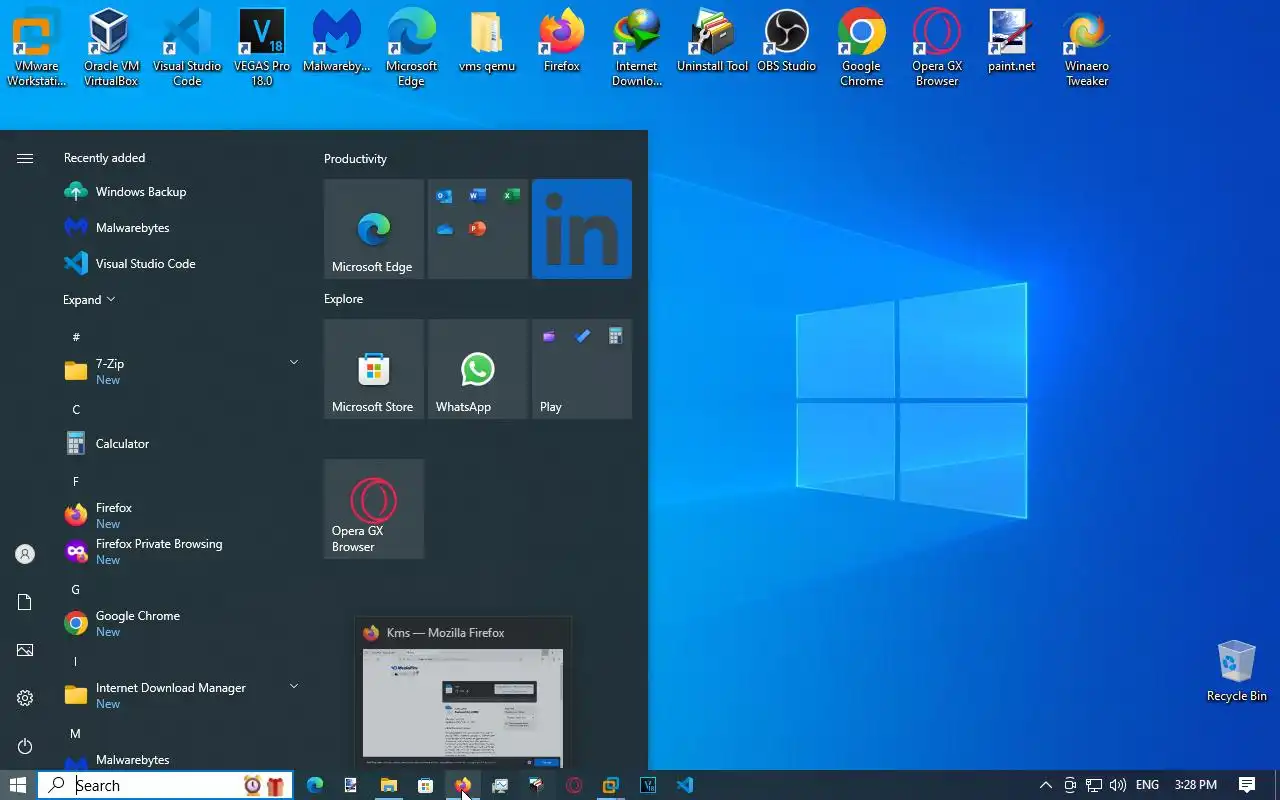This screenshot has width=1280, height=800.
Task: Switch to Firefox taskbar button
Action: pyautogui.click(x=462, y=785)
